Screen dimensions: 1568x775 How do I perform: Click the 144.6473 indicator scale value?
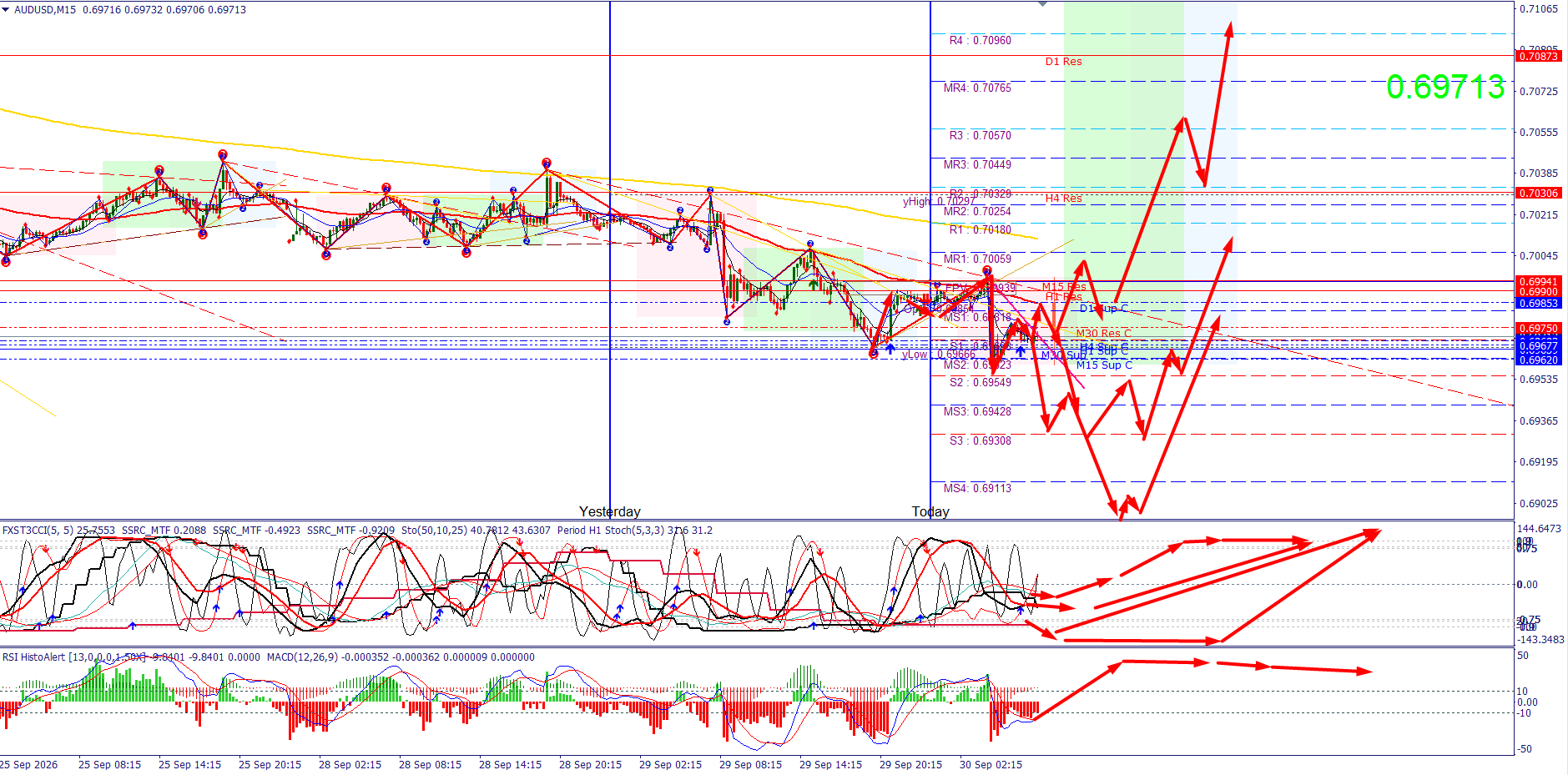pos(1539,529)
